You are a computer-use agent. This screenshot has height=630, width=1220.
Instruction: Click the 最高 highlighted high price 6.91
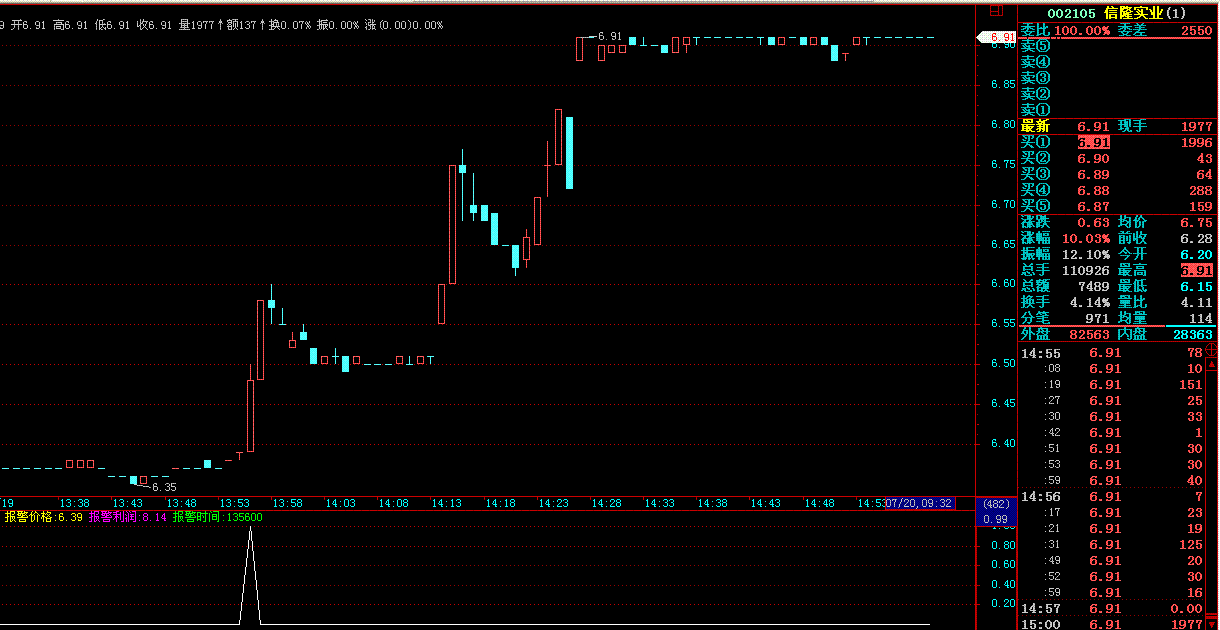1196,270
